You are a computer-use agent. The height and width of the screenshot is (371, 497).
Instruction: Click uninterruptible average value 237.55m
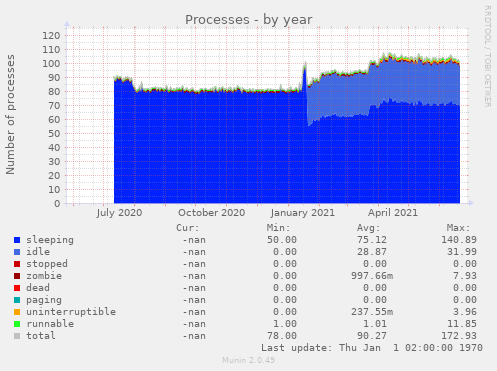tap(372, 312)
